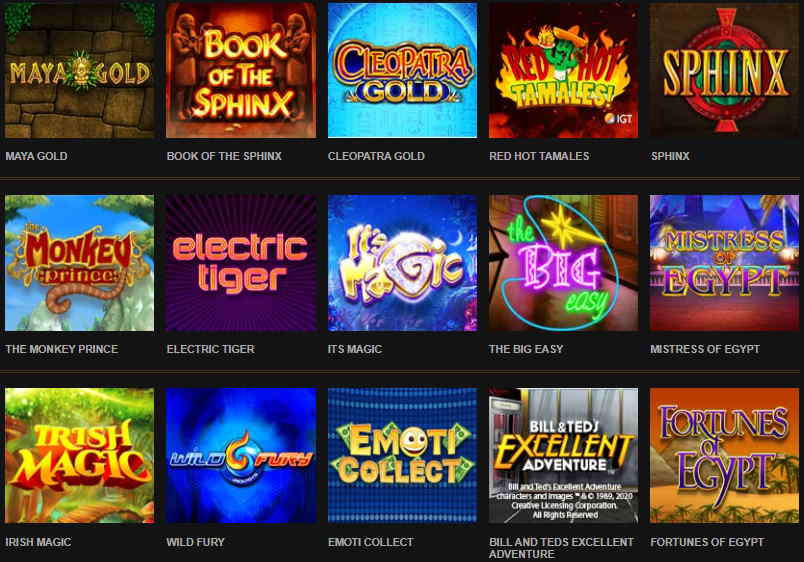Screen dimensions: 804x562
Task: Open Bill & Ted's Excellent Adventure thumbnail
Action: pyautogui.click(x=564, y=456)
